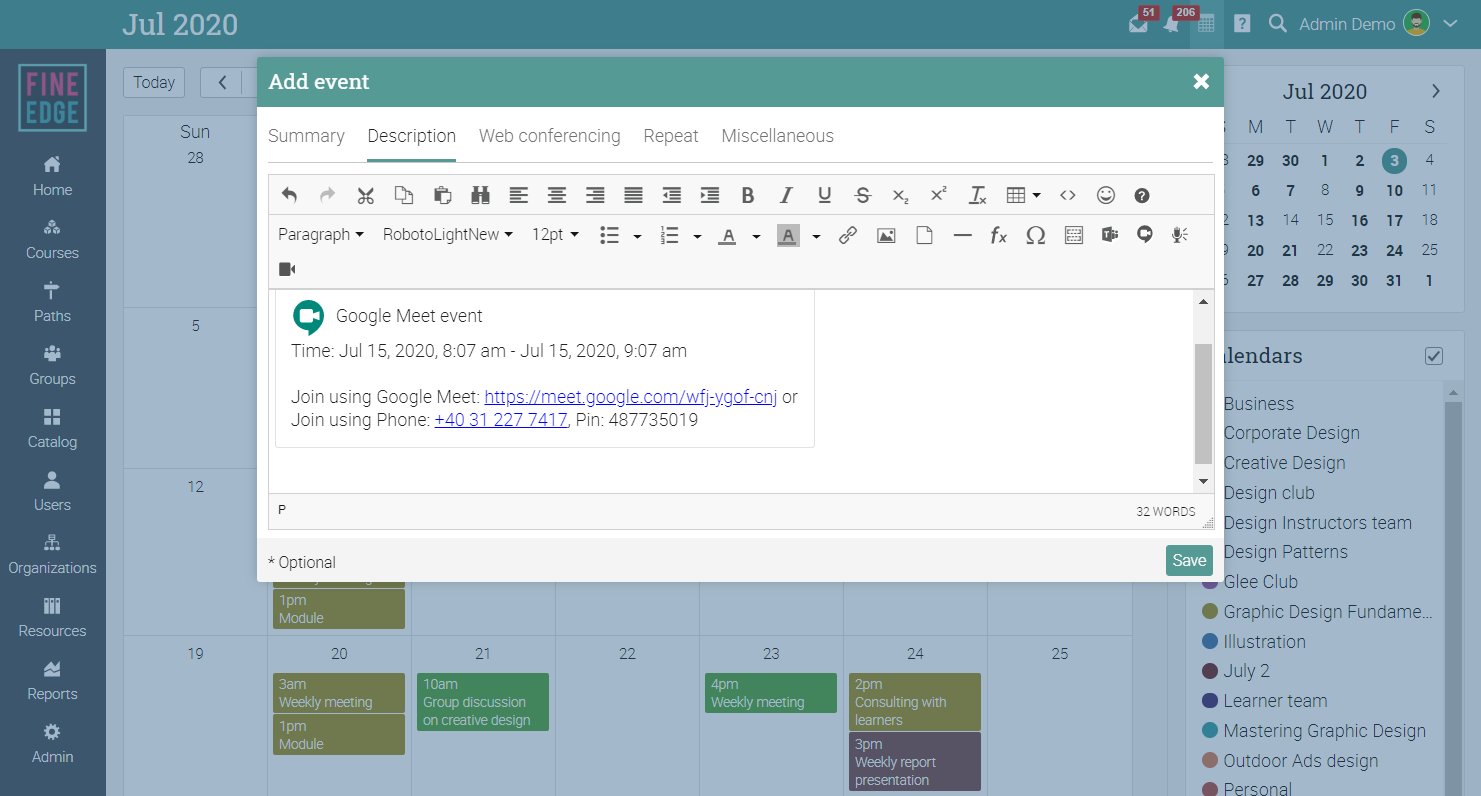Open the messages envelope with 51 badge
Viewport: 1481px width, 796px height.
[1139, 23]
